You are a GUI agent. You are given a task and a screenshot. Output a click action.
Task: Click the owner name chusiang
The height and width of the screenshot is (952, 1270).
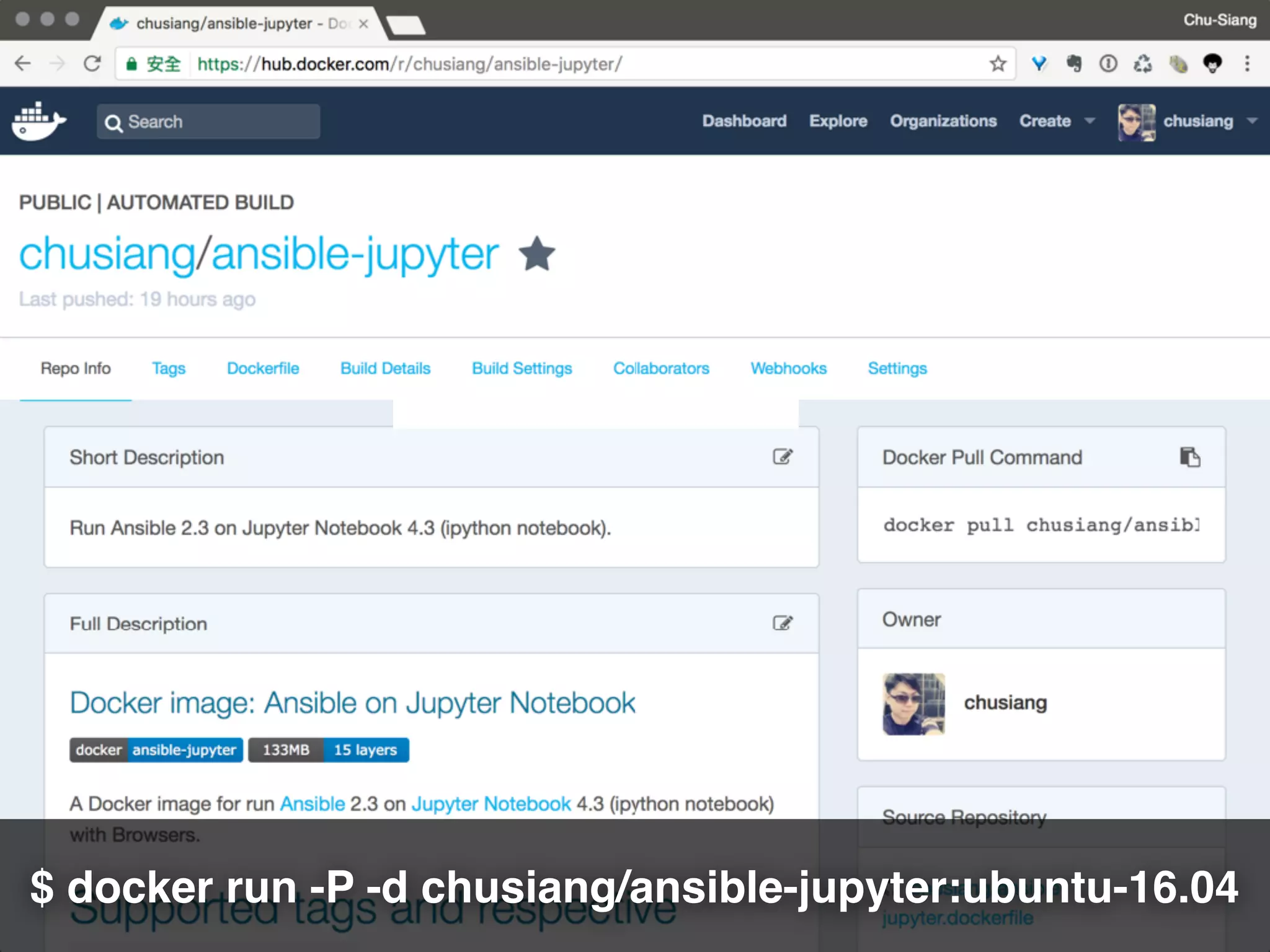tap(1005, 703)
